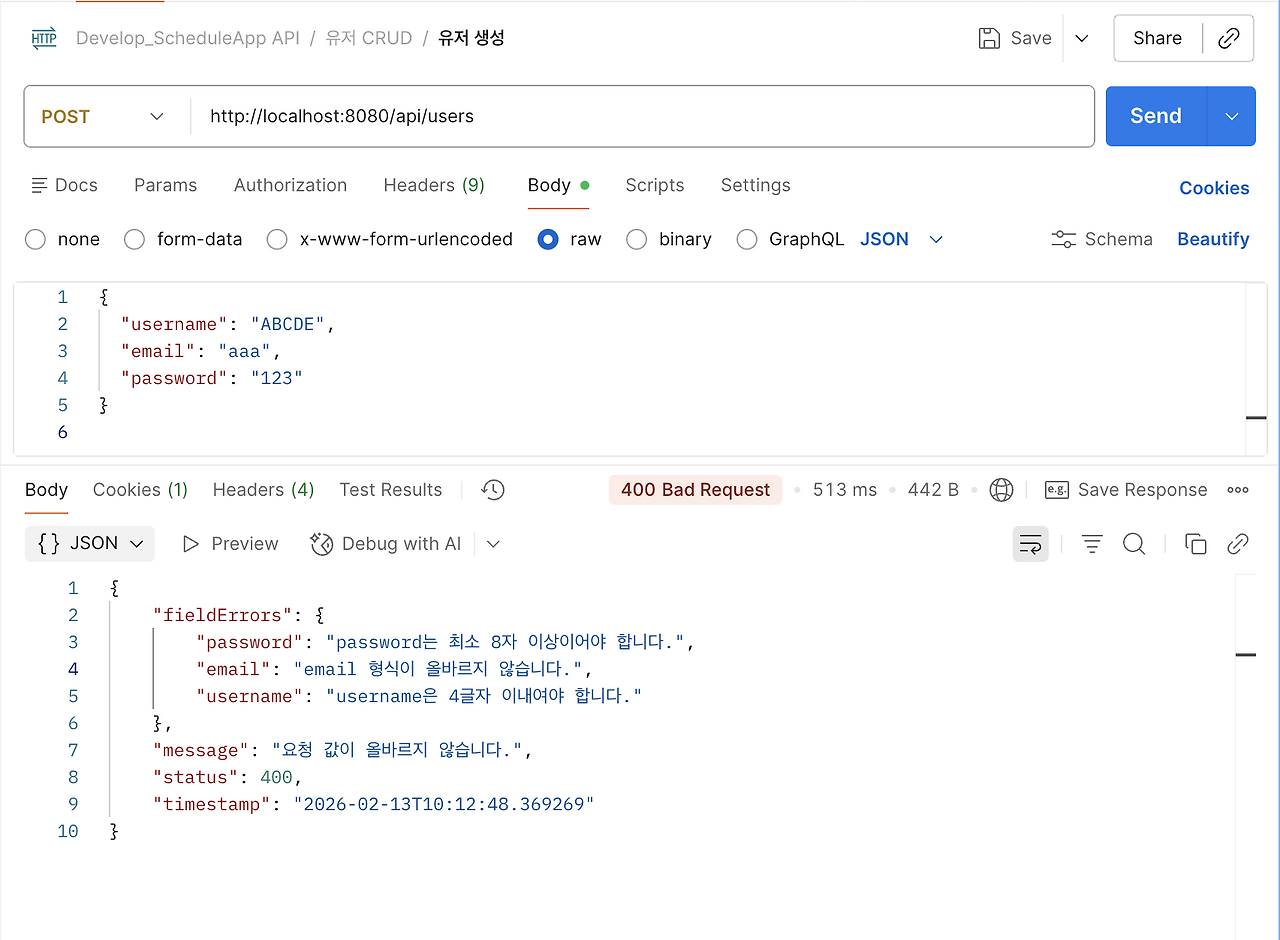1280x940 pixels.
Task: Open request Settings tab
Action: (x=755, y=185)
